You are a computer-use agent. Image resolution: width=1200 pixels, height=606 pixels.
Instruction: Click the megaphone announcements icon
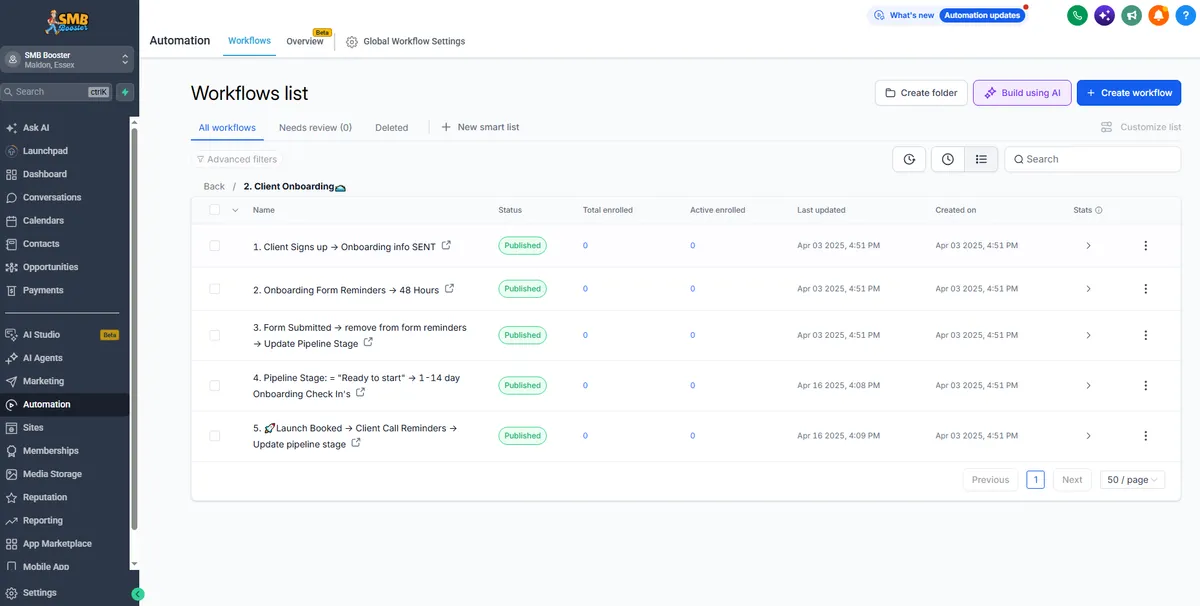coord(1131,15)
